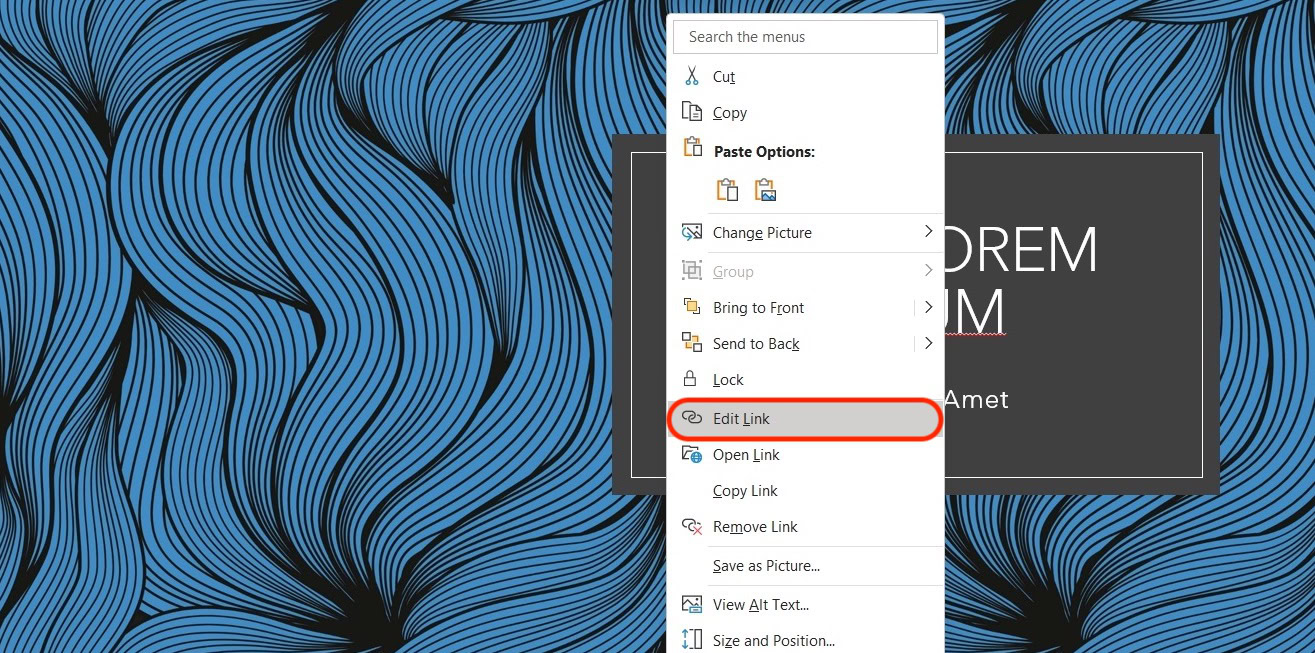
Task: Click the Change Picture icon
Action: coord(691,232)
